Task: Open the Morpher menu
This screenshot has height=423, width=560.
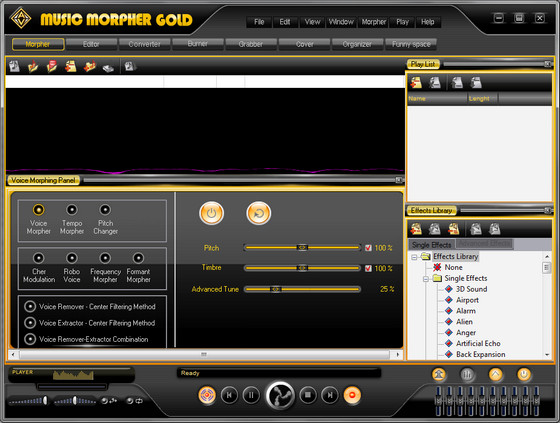Action: [374, 22]
